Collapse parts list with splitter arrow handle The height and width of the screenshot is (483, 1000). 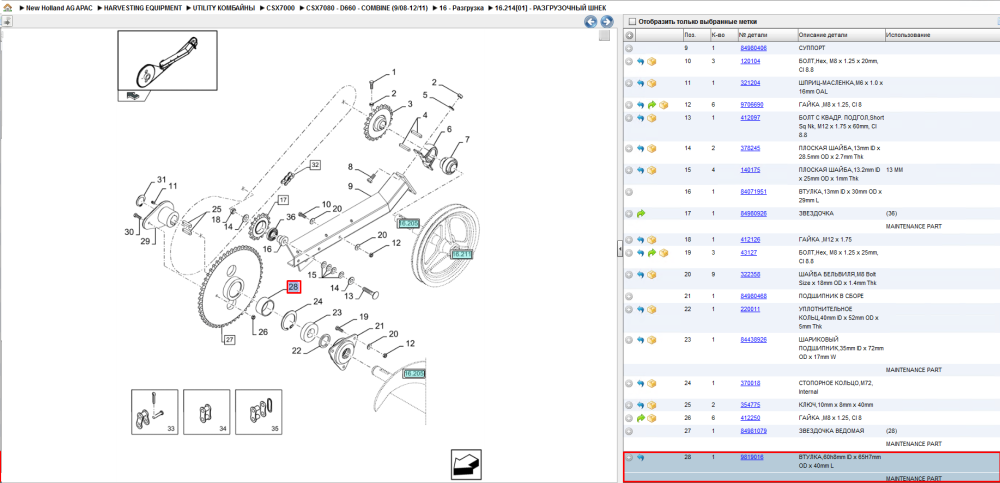click(619, 250)
